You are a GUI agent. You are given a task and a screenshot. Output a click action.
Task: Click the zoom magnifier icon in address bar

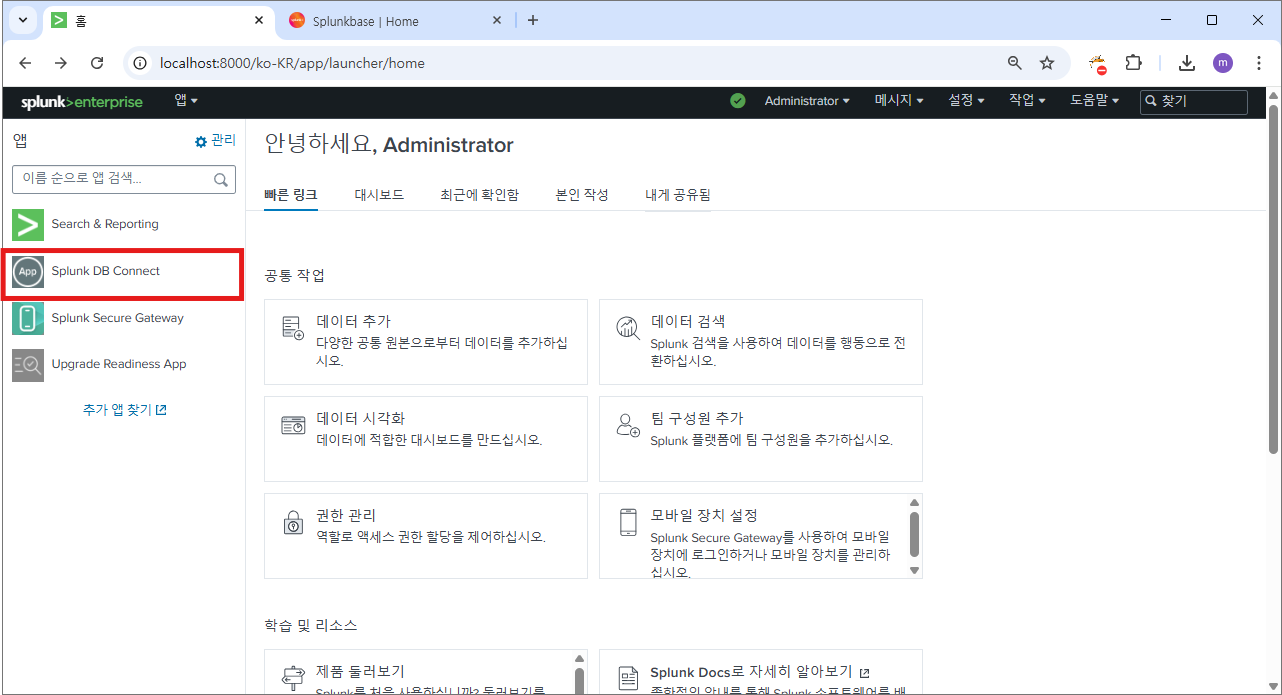1015,63
